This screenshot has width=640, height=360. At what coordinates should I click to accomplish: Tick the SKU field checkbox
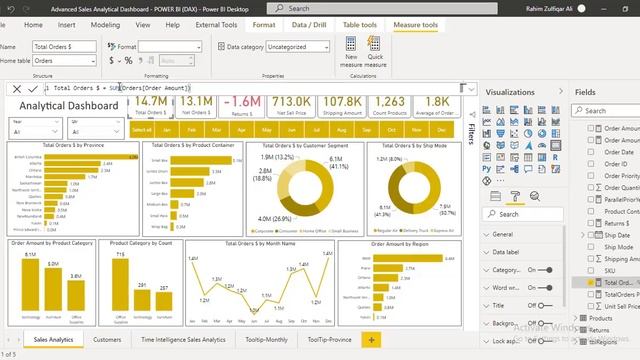pyautogui.click(x=591, y=271)
